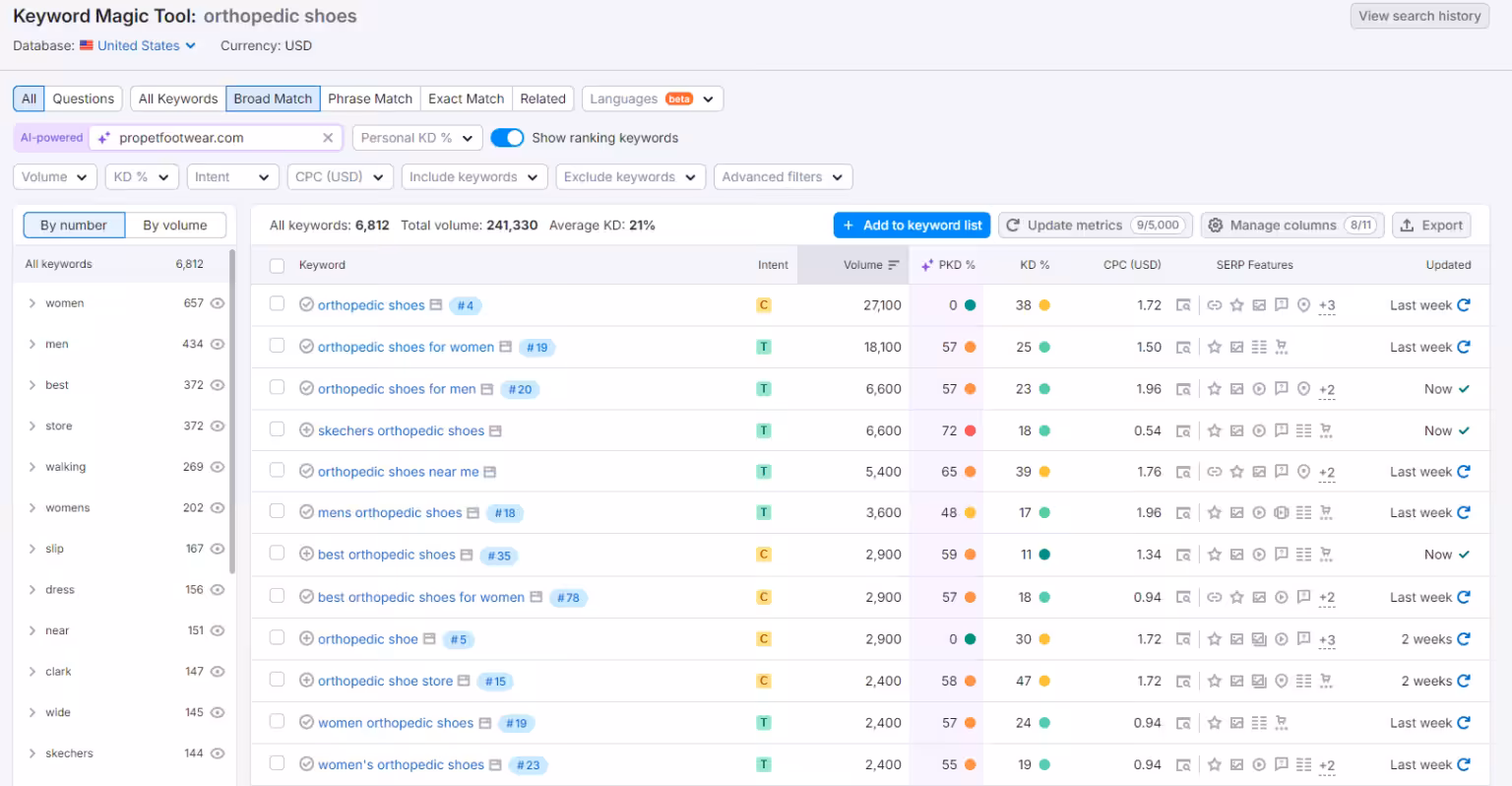Click Update metrics button
This screenshot has height=786, width=1512.
[x=1096, y=226]
